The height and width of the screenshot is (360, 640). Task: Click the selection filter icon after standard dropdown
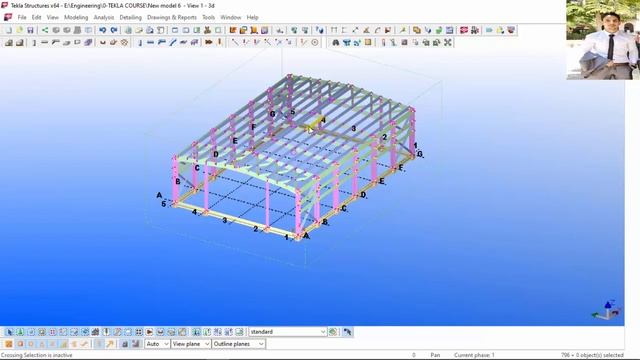333,332
